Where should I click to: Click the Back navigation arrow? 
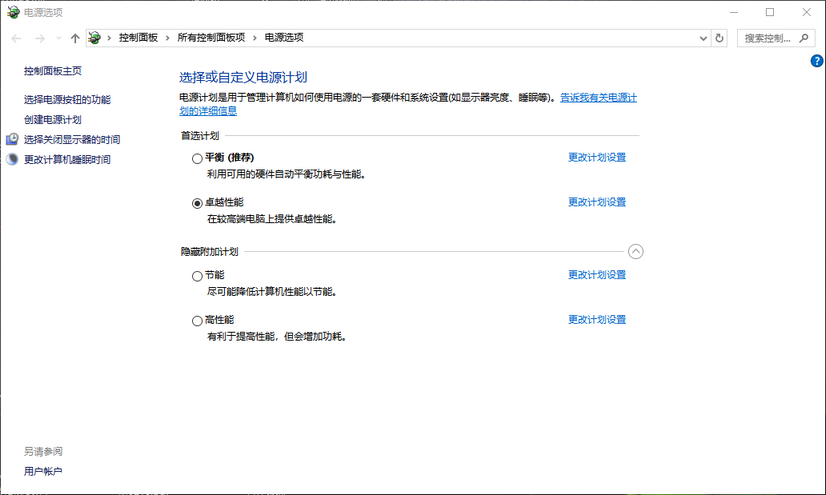point(16,38)
